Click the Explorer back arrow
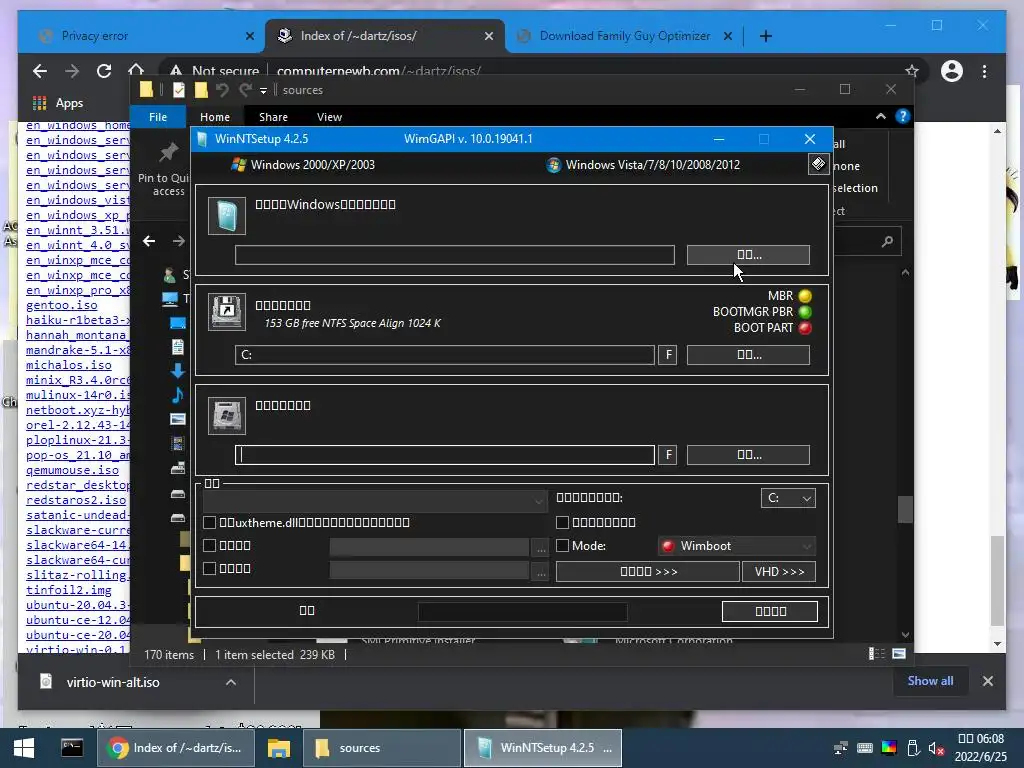Screen dimensions: 1024x768 point(149,241)
